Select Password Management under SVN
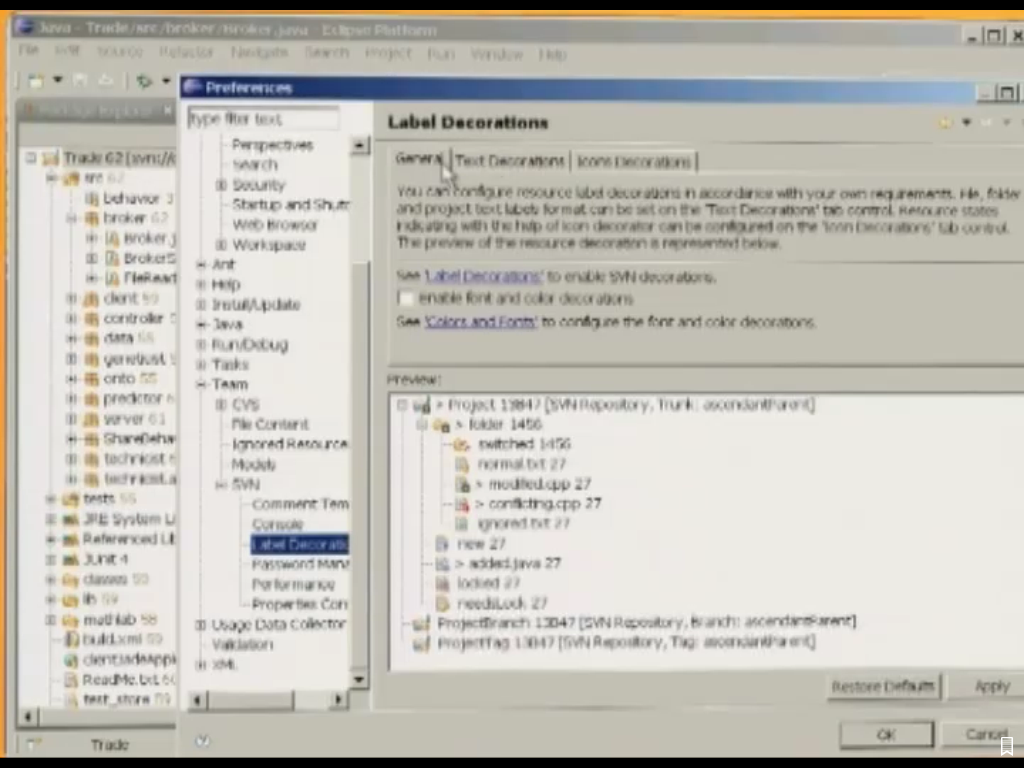 300,564
